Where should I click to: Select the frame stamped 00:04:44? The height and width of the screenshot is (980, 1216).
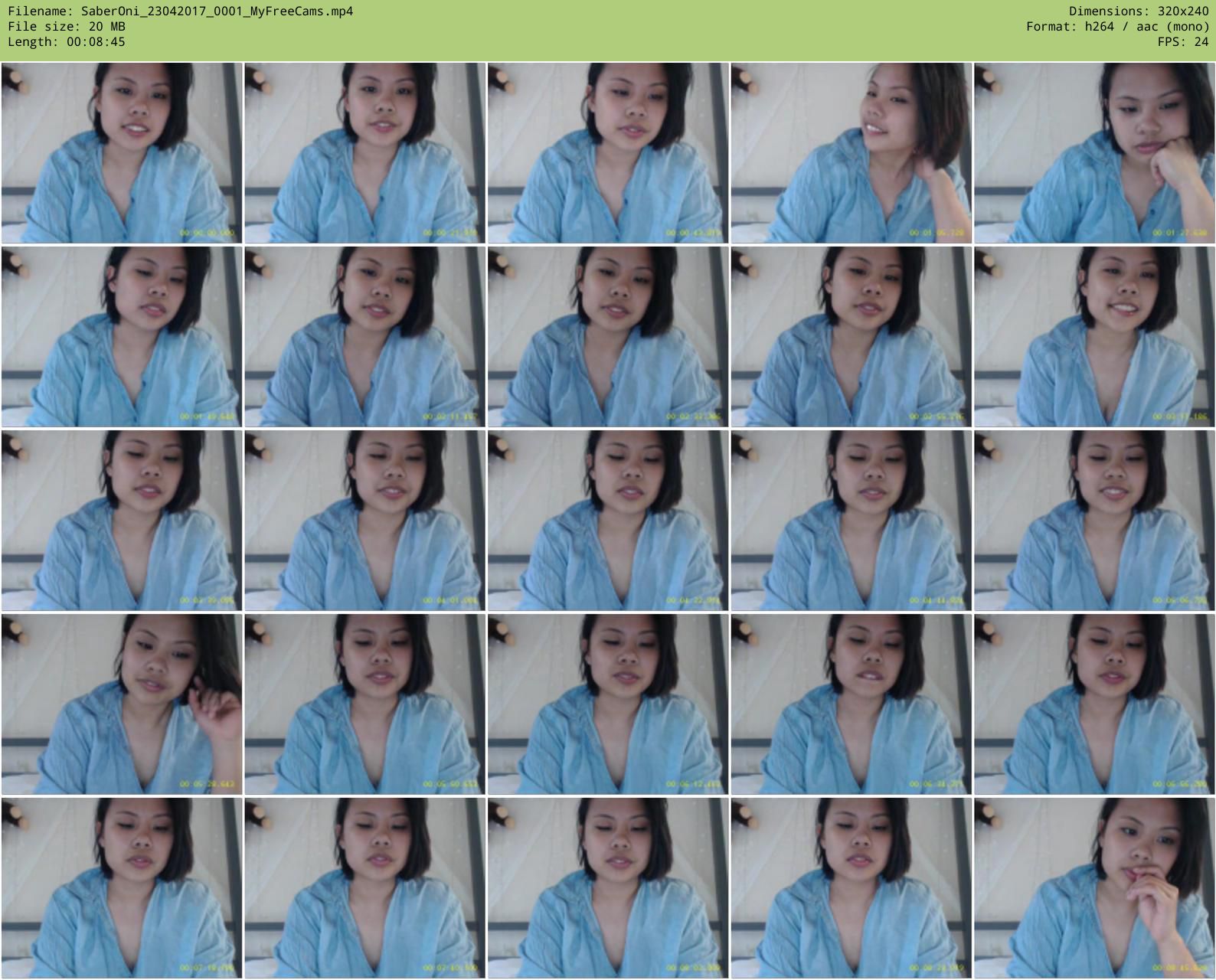[851, 521]
